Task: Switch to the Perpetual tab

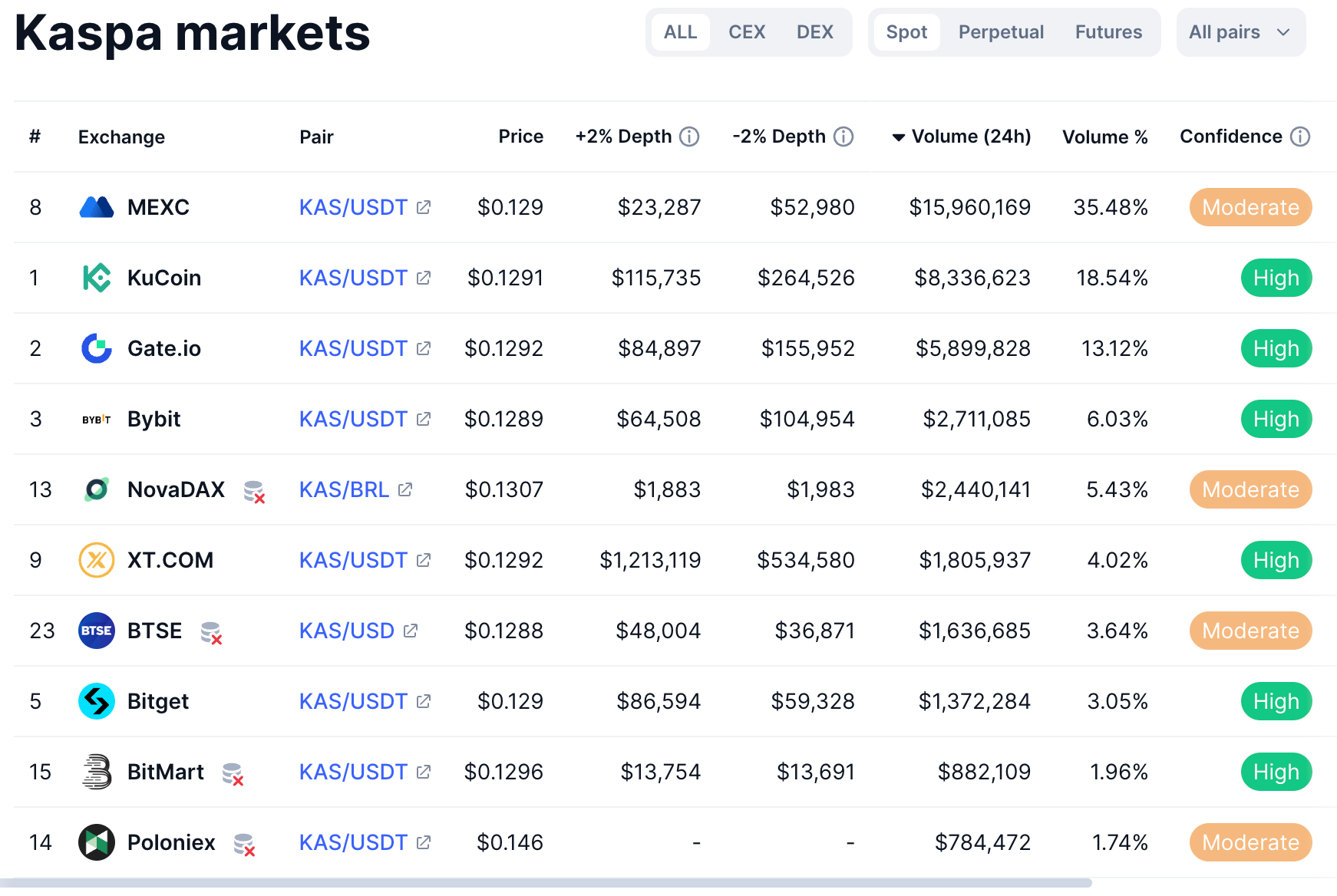Action: (x=1001, y=32)
